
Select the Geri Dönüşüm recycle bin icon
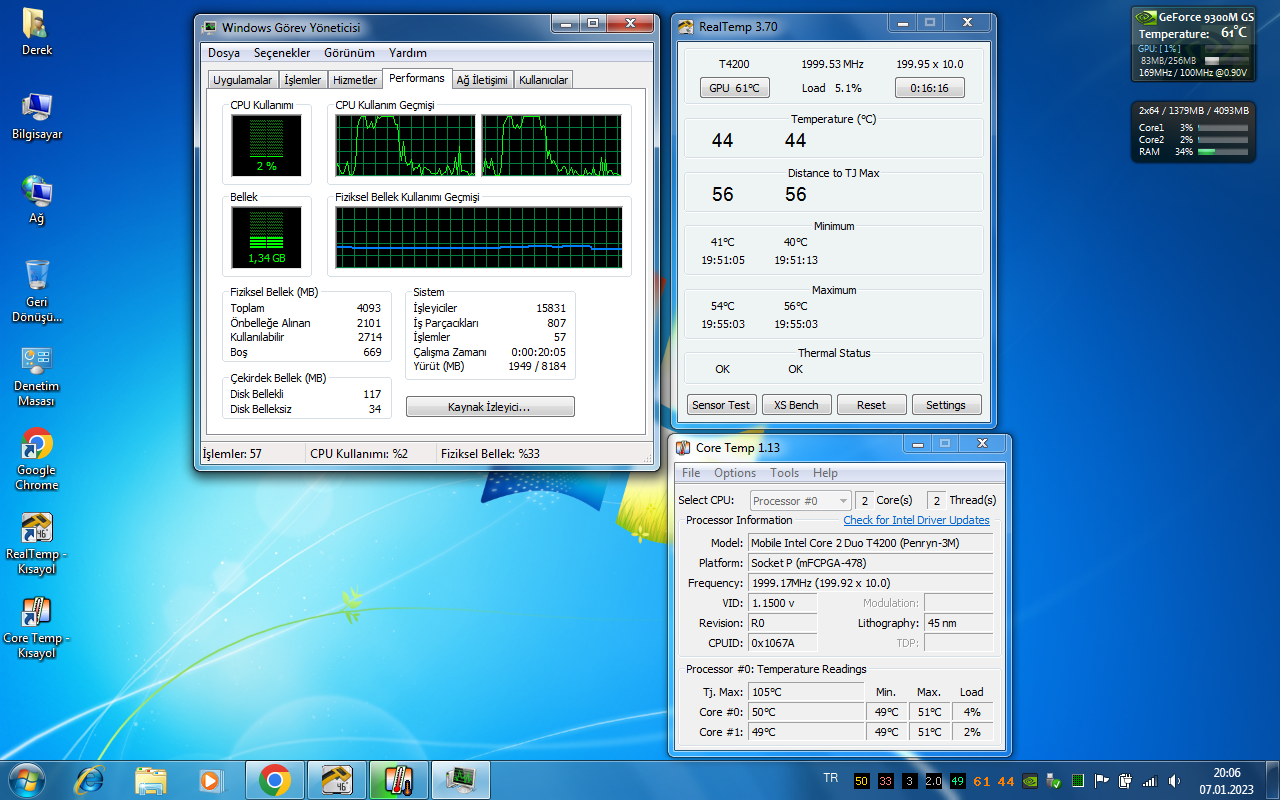click(37, 291)
